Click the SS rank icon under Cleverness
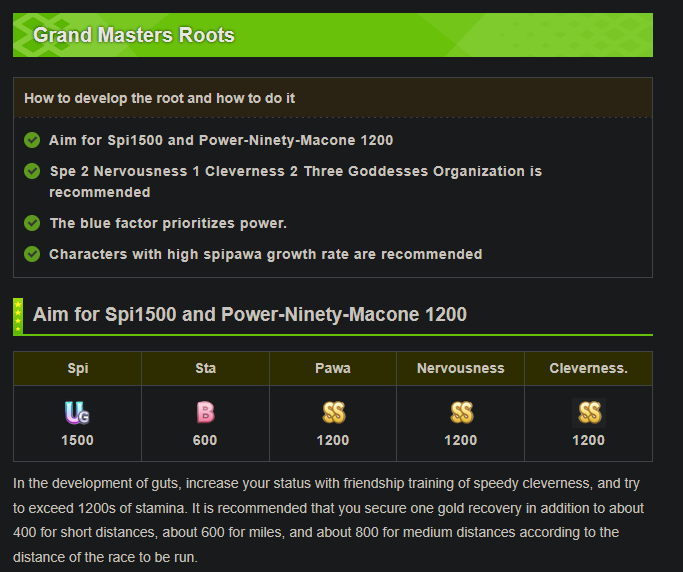The height and width of the screenshot is (572, 683). tap(589, 413)
